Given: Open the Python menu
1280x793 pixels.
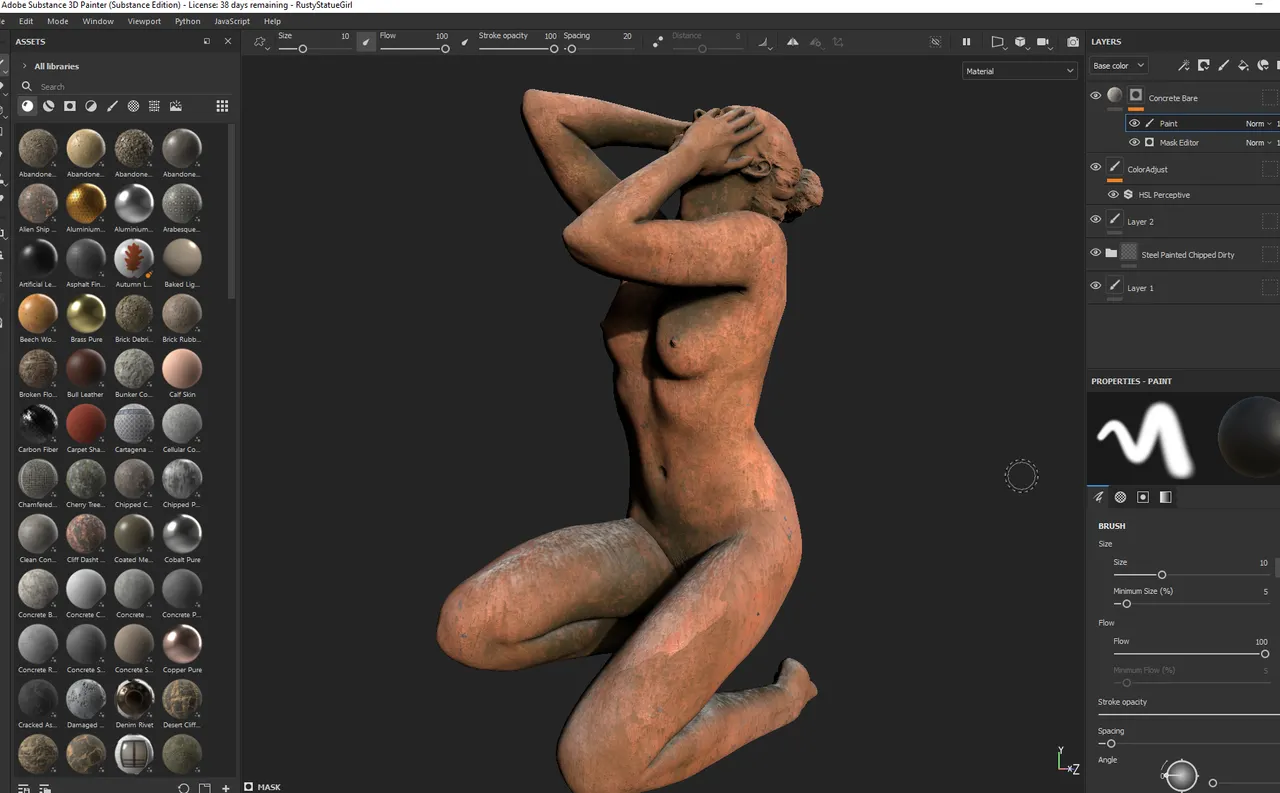Looking at the screenshot, I should pos(187,21).
